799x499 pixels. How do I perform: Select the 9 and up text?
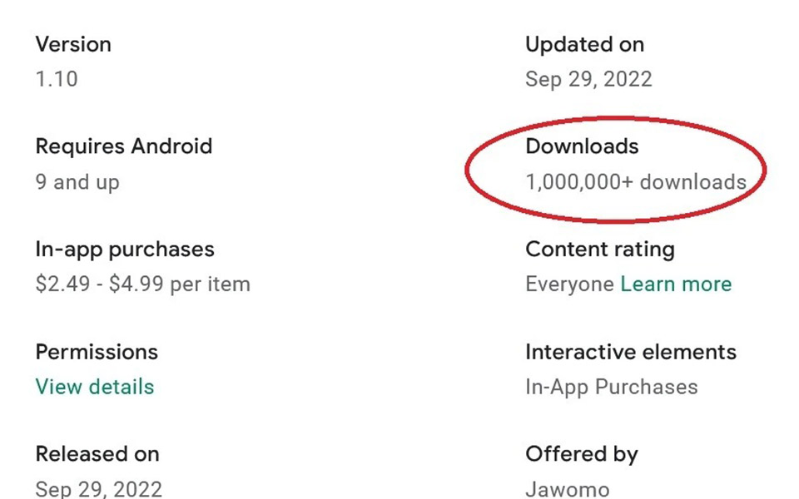click(77, 182)
